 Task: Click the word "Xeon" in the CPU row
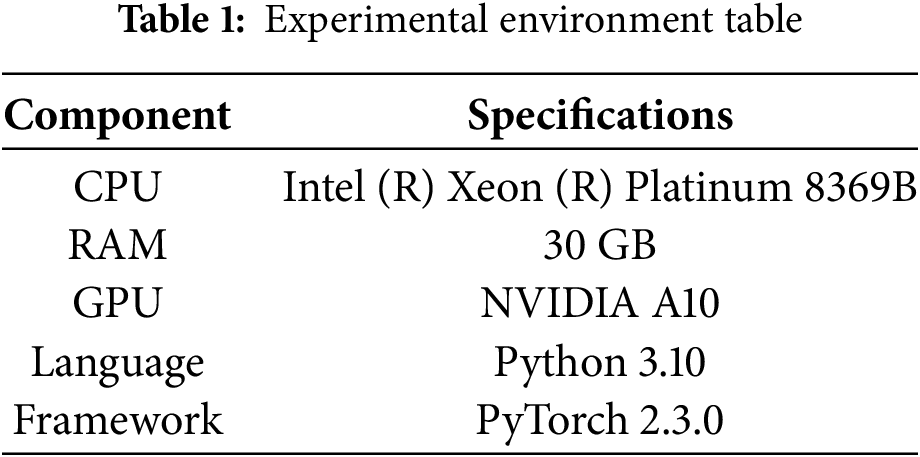coord(476,186)
